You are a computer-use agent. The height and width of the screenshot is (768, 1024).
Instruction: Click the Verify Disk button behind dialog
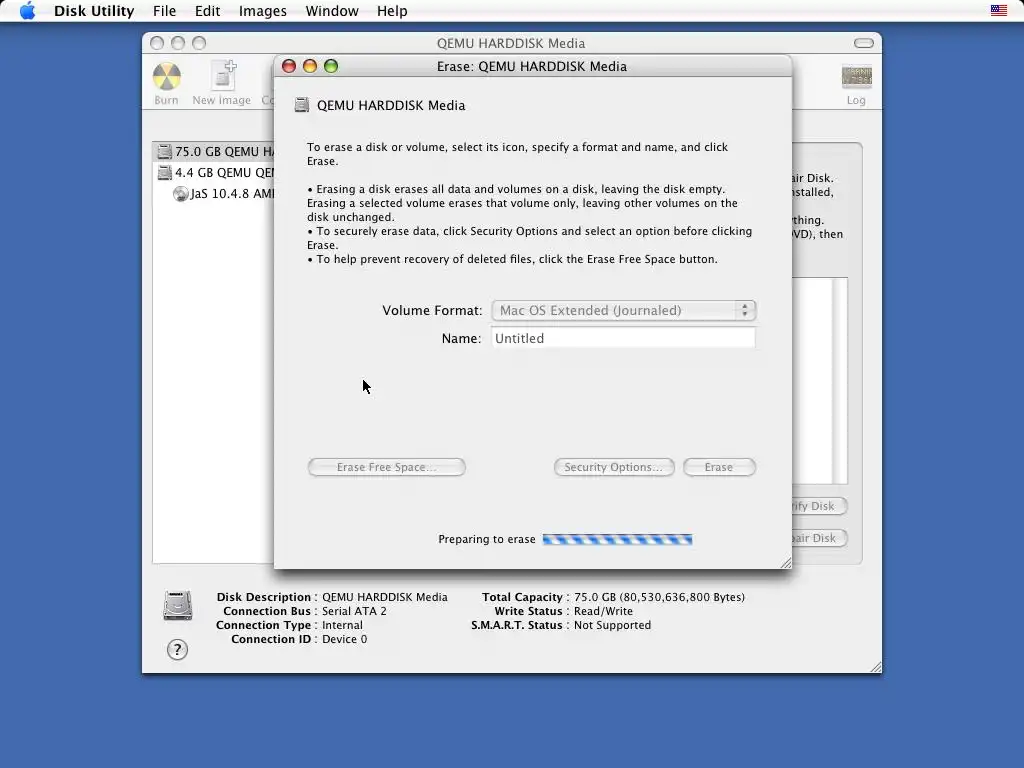click(x=820, y=506)
